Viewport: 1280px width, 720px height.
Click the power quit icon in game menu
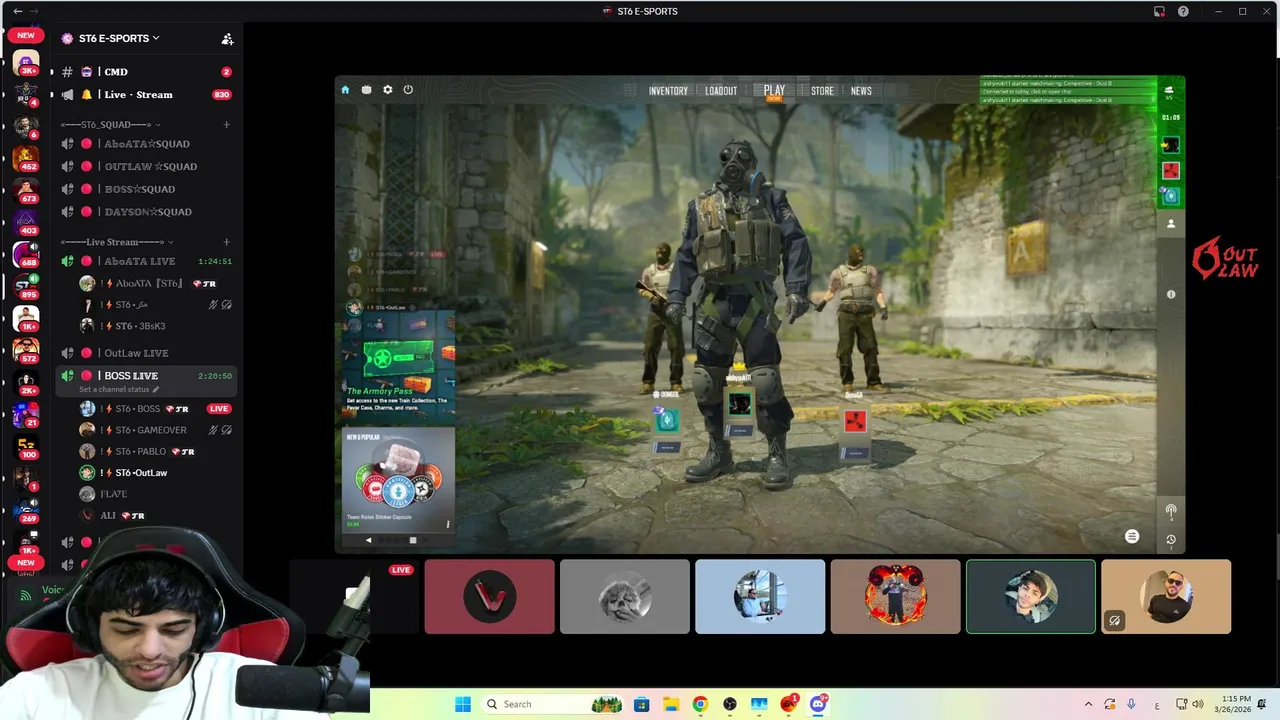coord(408,90)
